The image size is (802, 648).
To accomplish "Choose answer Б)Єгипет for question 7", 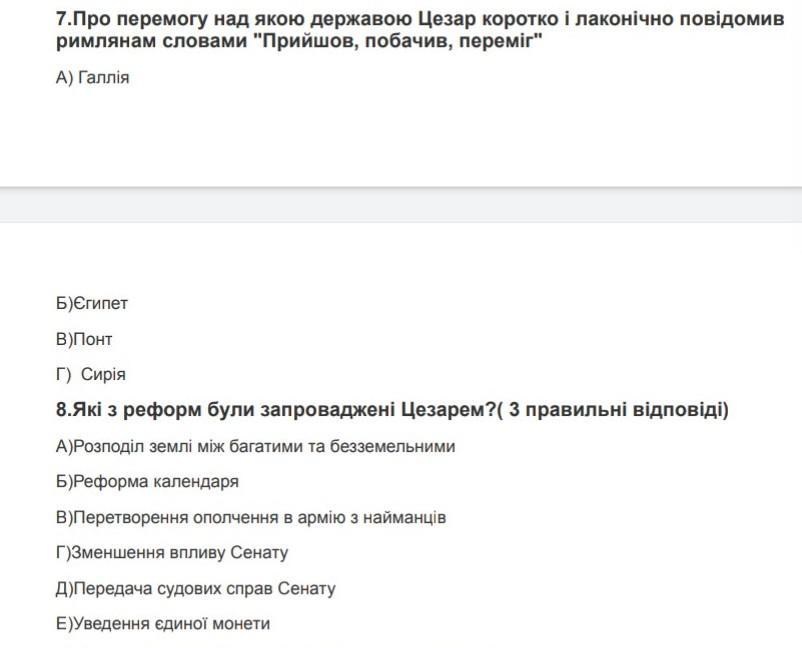I will pyautogui.click(x=92, y=303).
